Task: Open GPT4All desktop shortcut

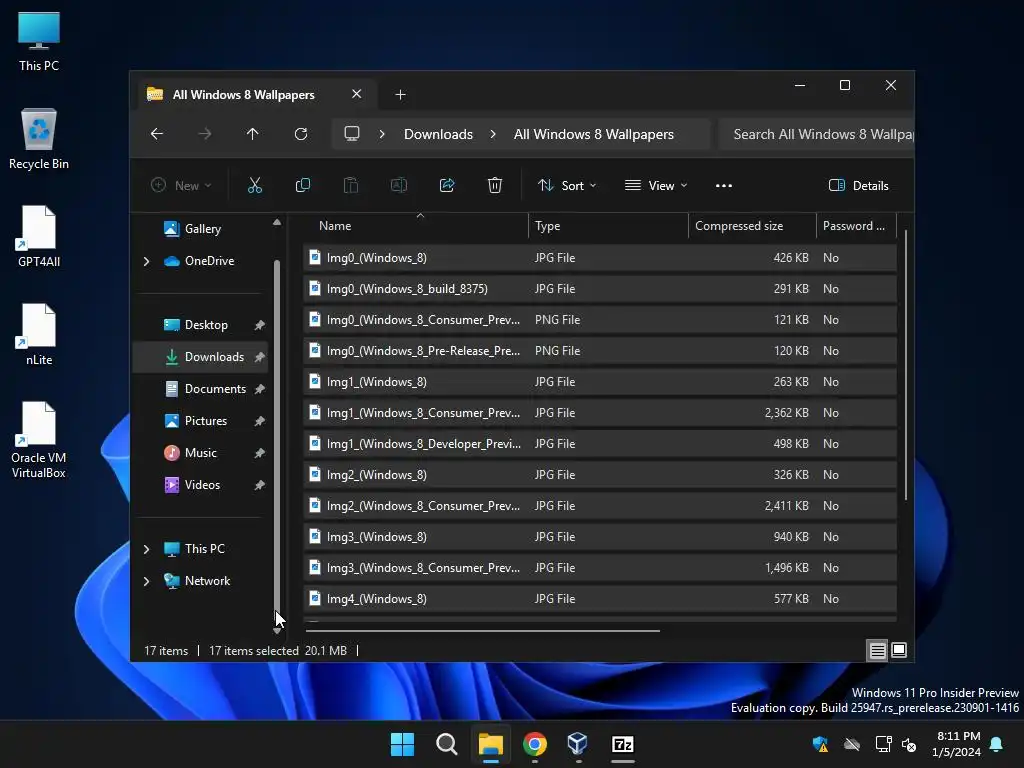Action: (x=39, y=236)
